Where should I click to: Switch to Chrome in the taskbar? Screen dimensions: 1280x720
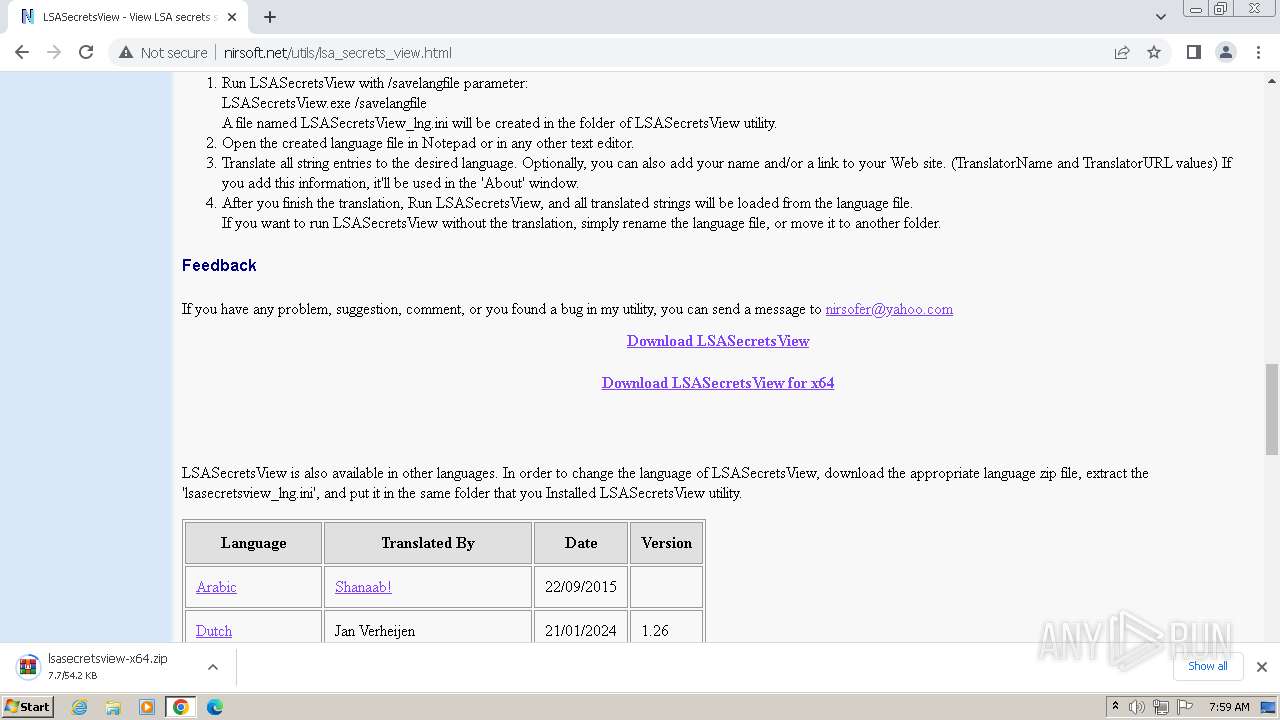click(181, 707)
